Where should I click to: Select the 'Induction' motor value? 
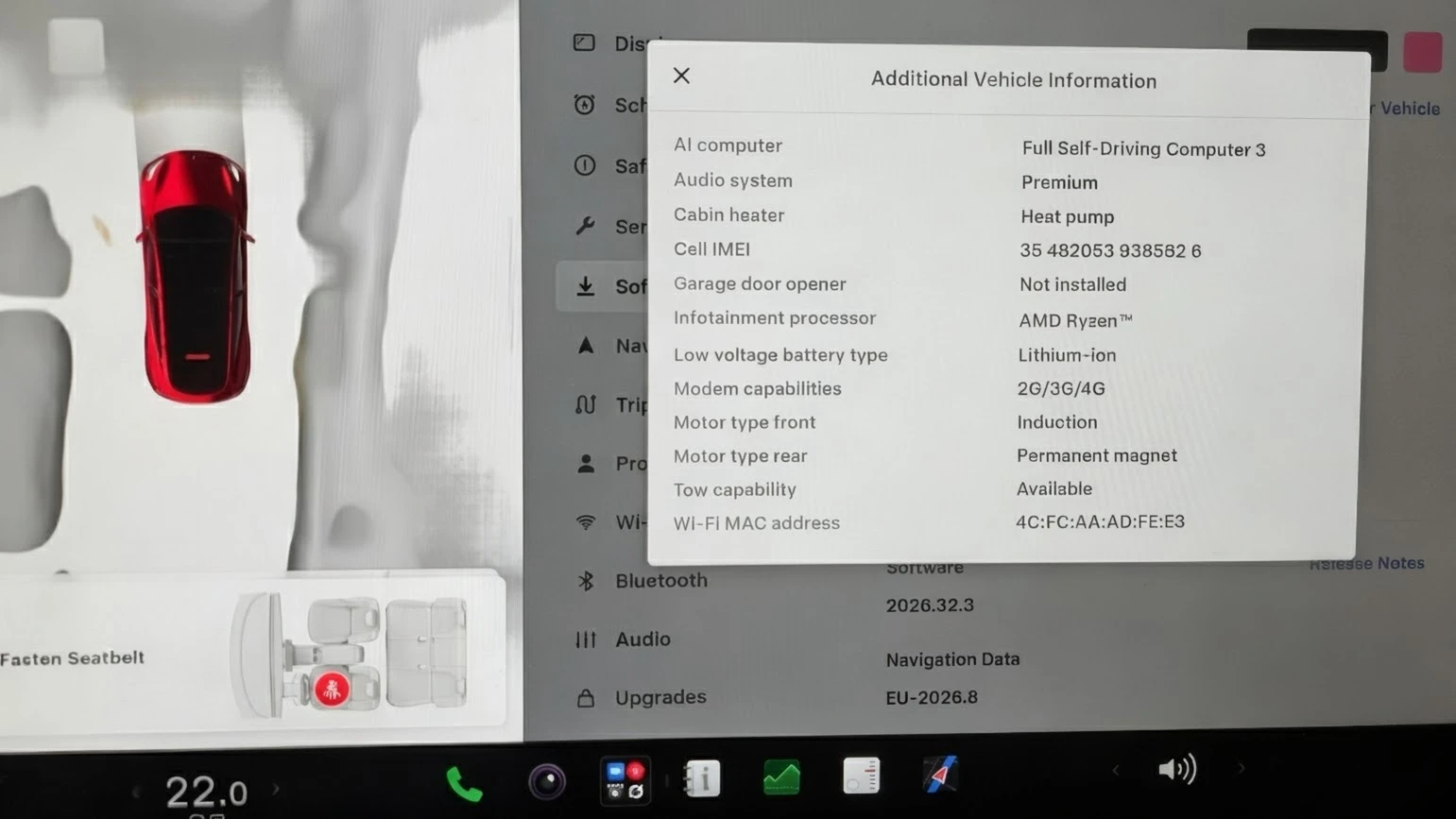(1057, 422)
